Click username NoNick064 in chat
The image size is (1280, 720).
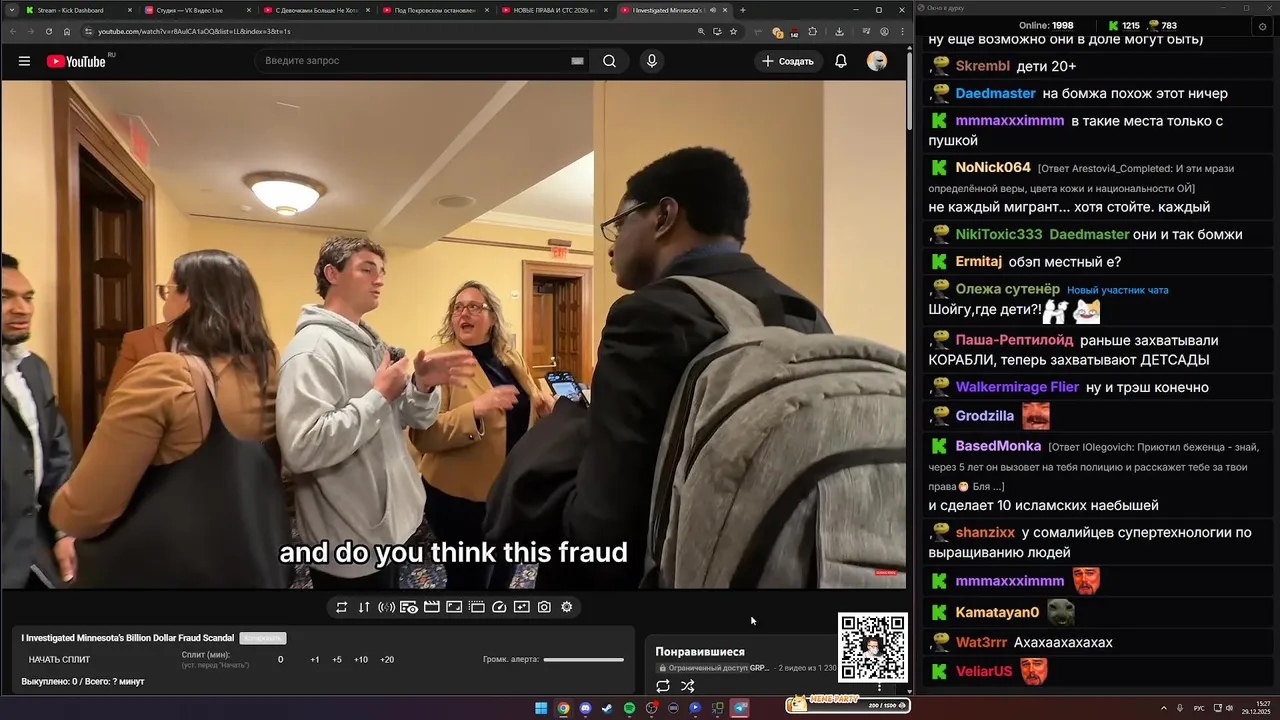coord(992,167)
